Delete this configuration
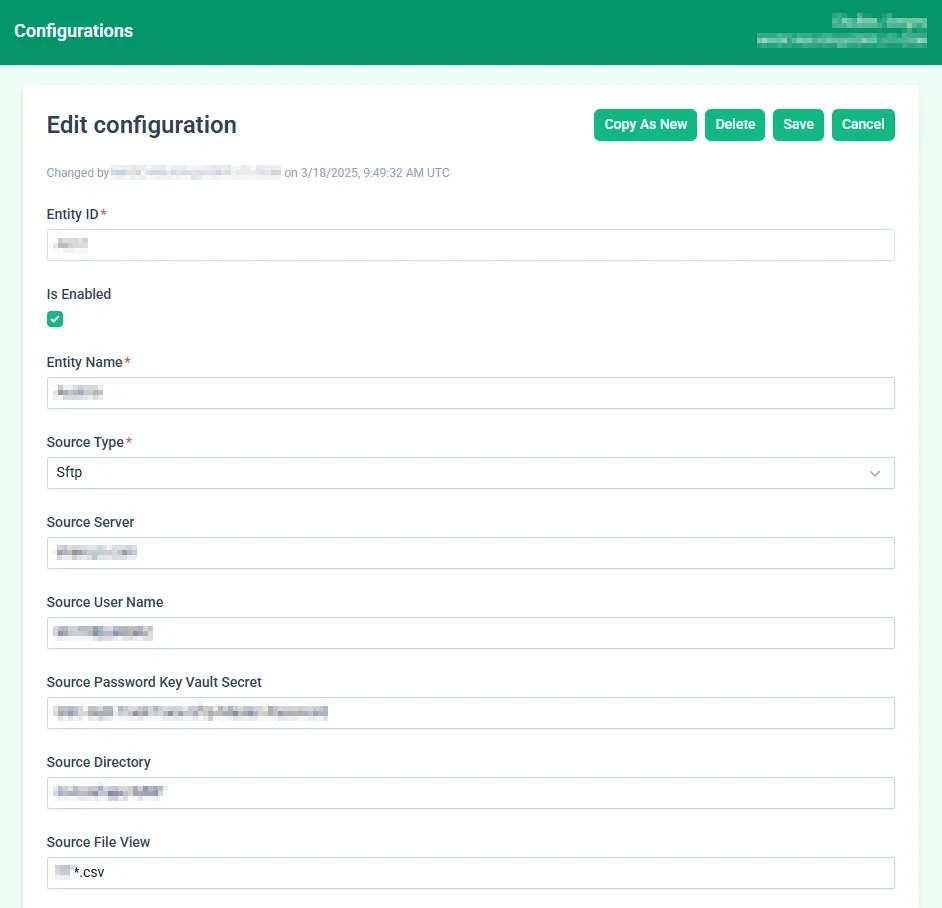The width and height of the screenshot is (942, 908). coord(735,125)
